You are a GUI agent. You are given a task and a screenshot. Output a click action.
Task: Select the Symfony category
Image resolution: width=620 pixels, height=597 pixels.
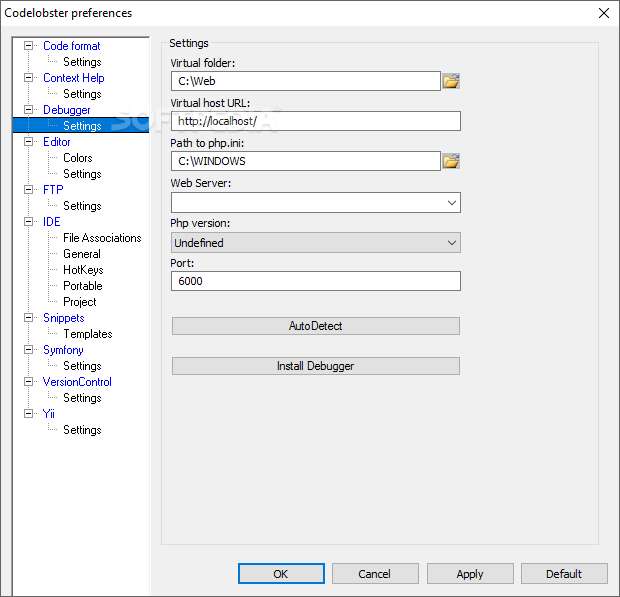click(x=63, y=350)
